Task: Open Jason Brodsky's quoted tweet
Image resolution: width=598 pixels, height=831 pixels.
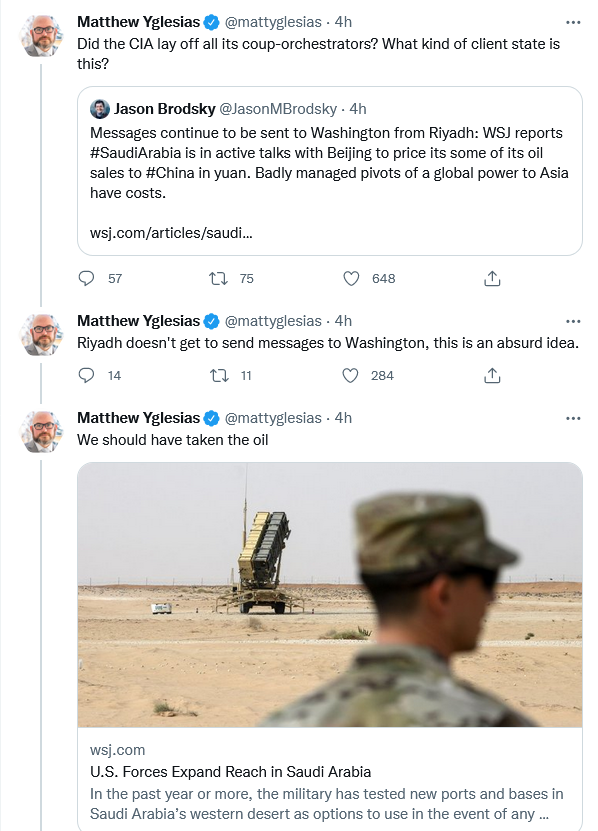Action: click(330, 171)
